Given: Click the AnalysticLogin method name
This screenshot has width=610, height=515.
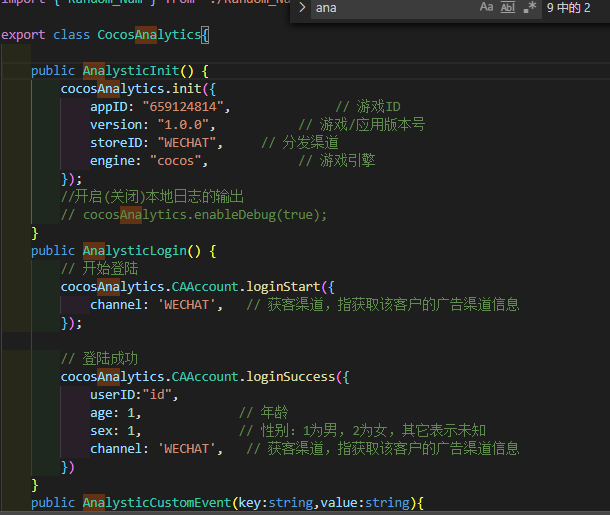Looking at the screenshot, I should [135, 250].
